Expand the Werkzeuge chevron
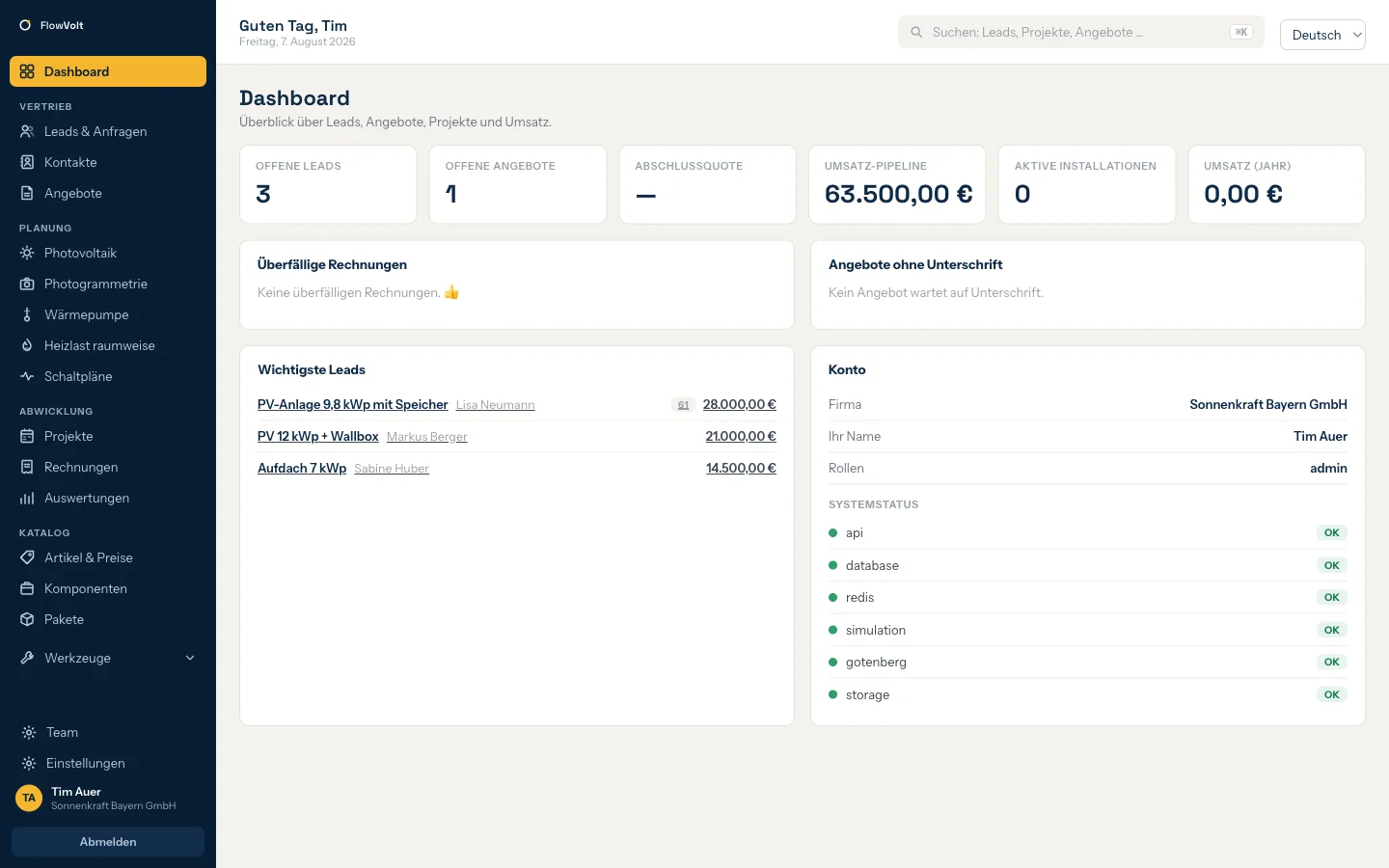Screen dimensions: 1389x868 click(x=190, y=658)
